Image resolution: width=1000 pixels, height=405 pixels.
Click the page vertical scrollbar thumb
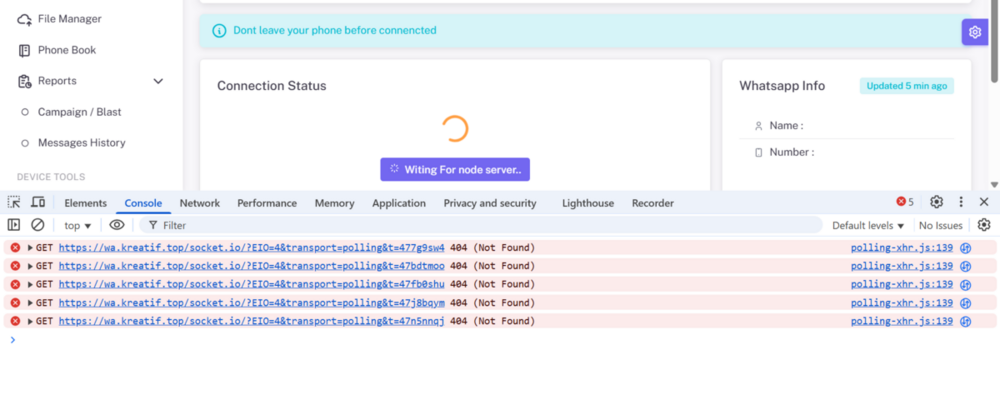(994, 41)
